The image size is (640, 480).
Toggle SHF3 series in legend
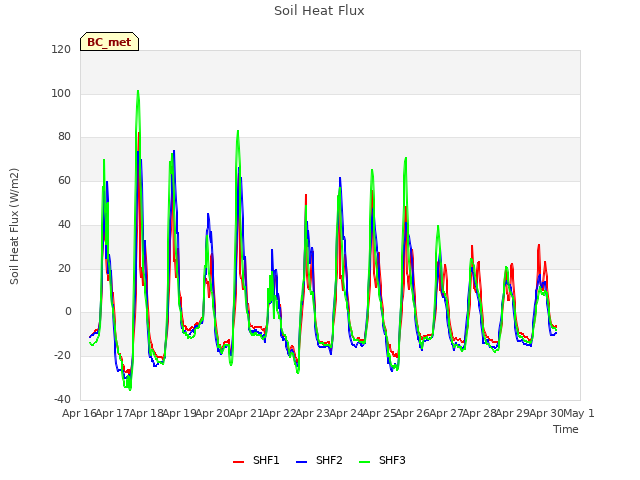382,460
